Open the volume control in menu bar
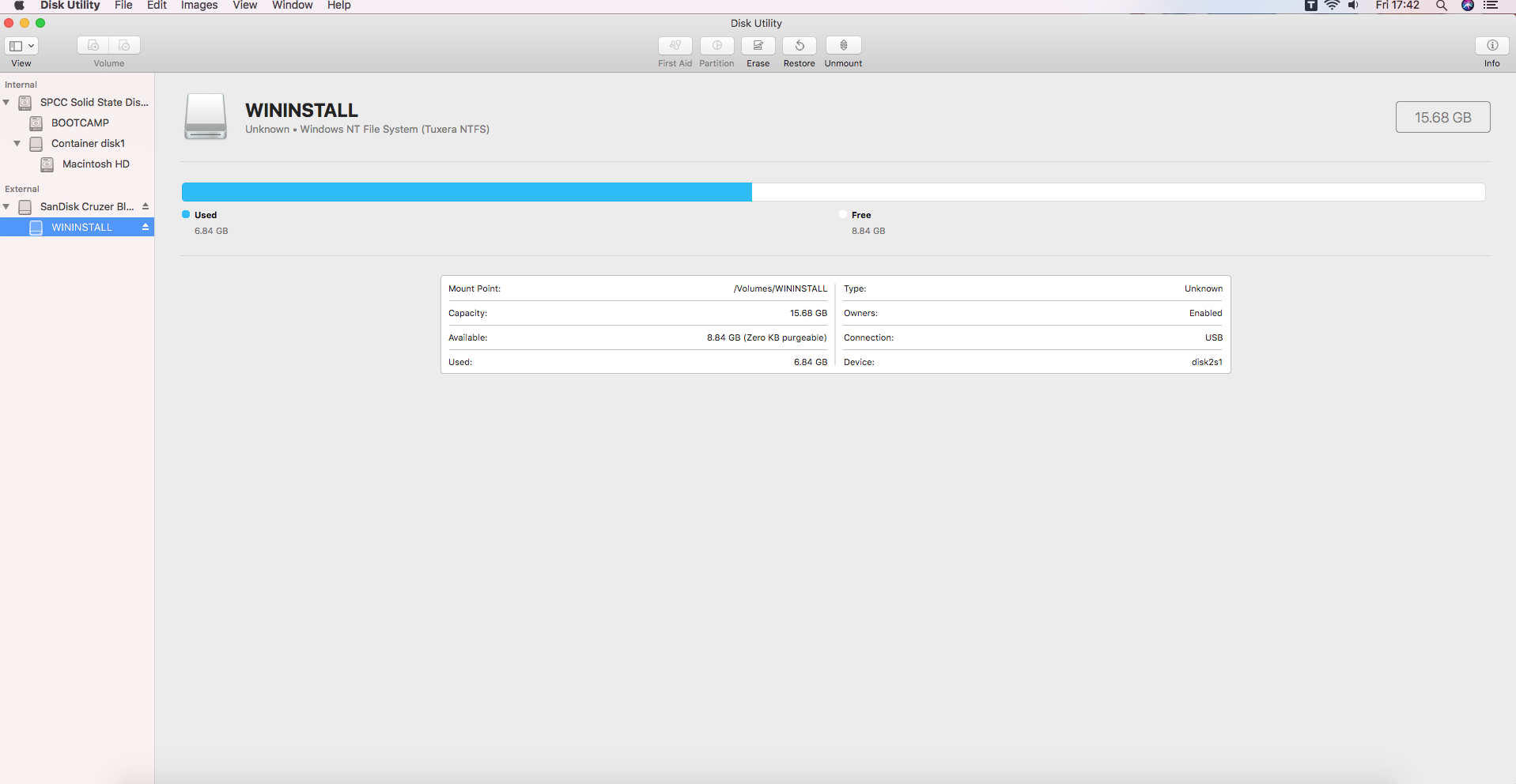 click(x=1354, y=6)
